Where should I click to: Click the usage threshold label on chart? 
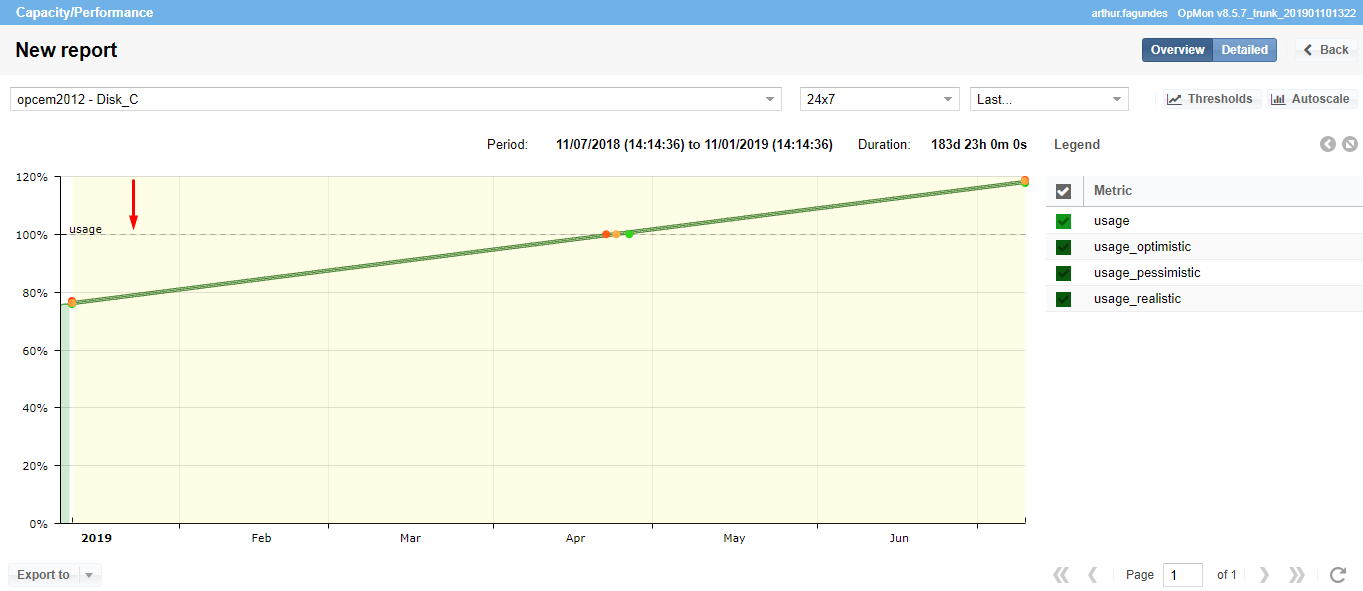[85, 229]
